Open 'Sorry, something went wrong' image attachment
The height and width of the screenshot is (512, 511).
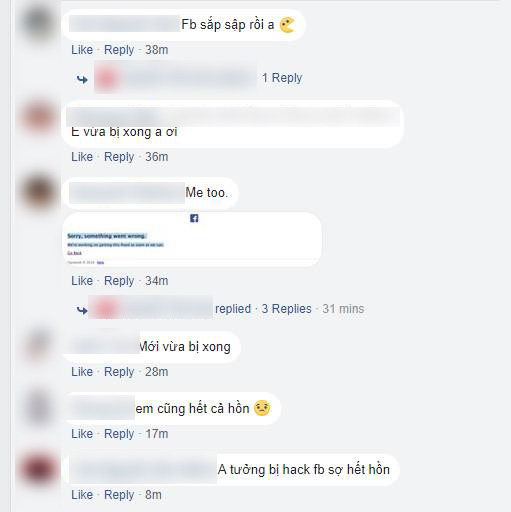point(192,239)
